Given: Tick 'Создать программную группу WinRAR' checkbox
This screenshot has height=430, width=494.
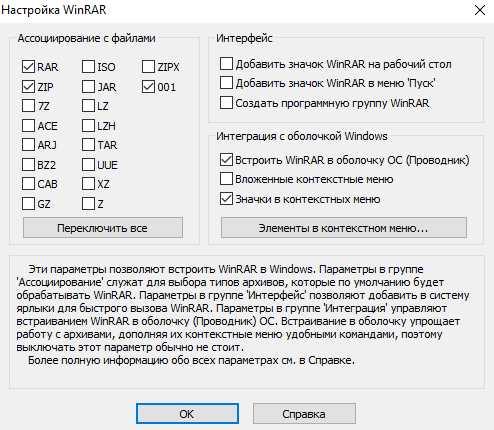Looking at the screenshot, I should tap(226, 103).
